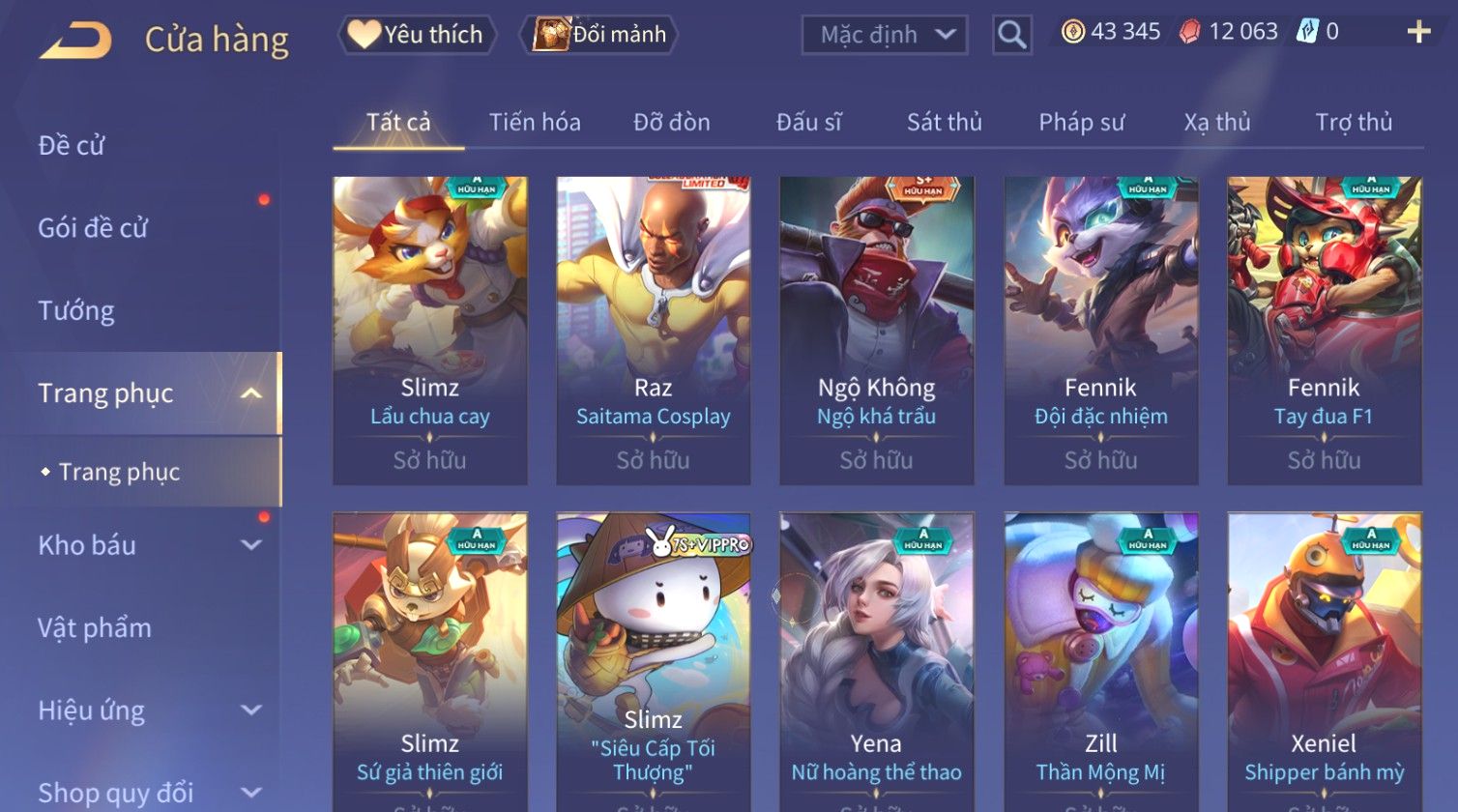Open Đổi mảnh chest icon
Screen dimensions: 1458x812
click(x=551, y=35)
